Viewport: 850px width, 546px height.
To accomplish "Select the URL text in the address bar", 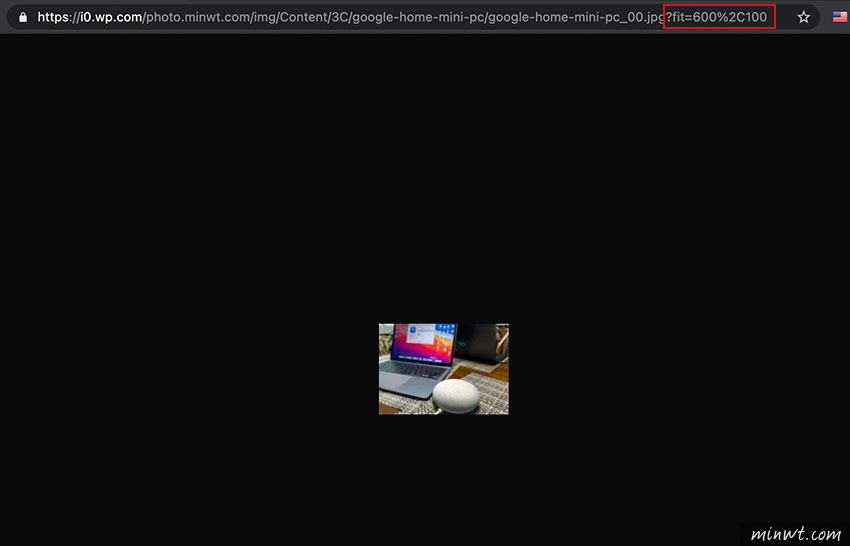I will [402, 17].
